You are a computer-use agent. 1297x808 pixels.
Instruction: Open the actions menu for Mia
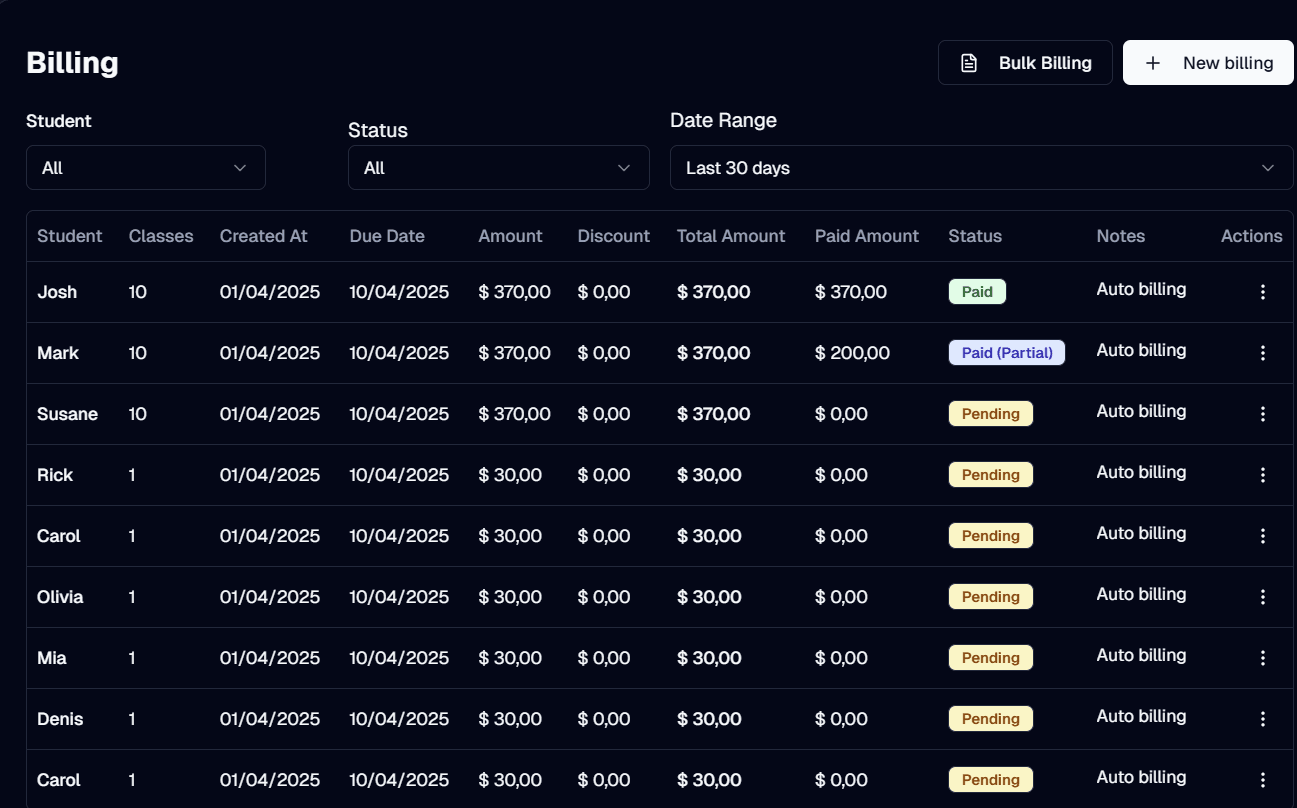1262,658
